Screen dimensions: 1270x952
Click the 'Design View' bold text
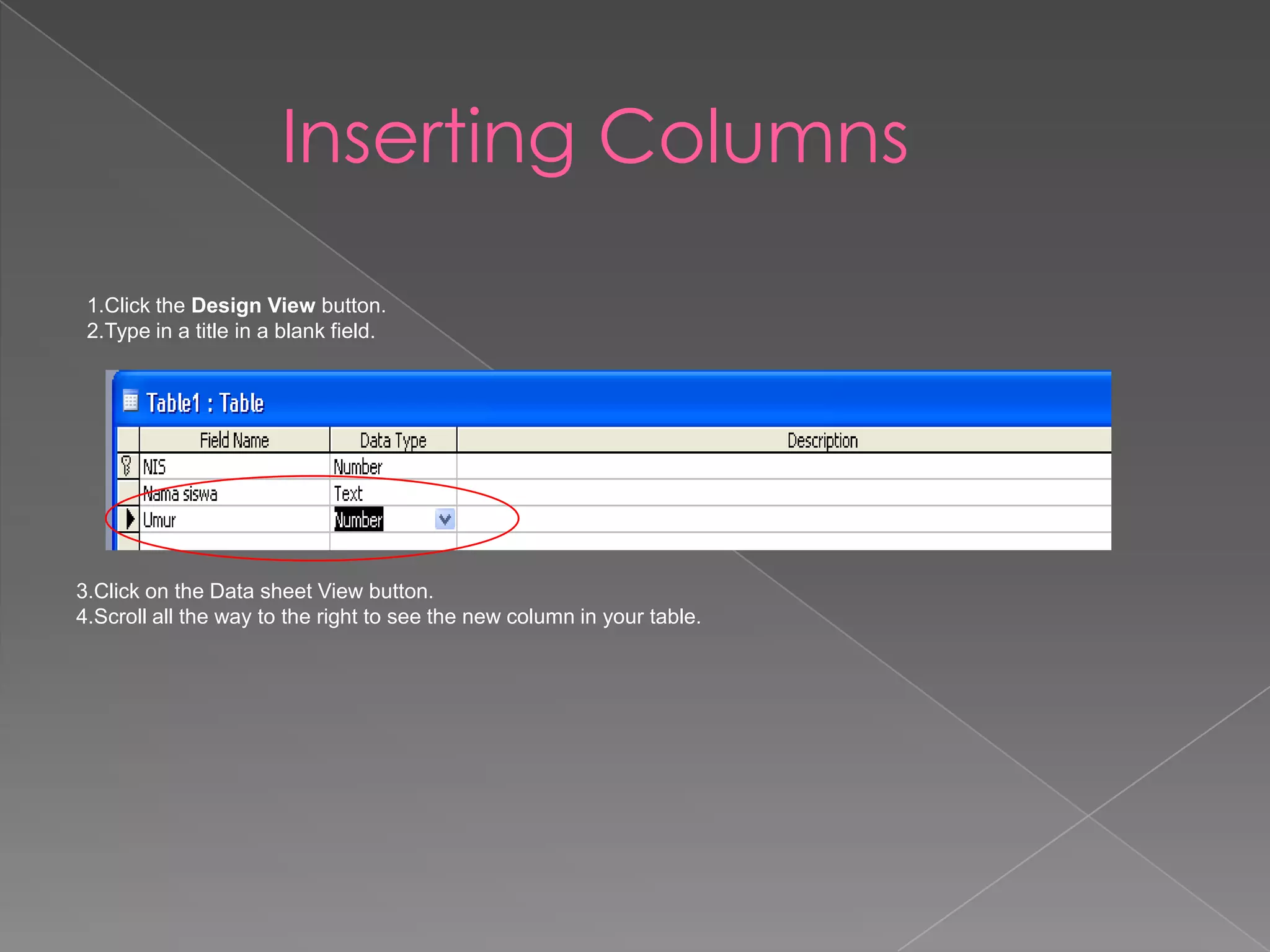[253, 306]
